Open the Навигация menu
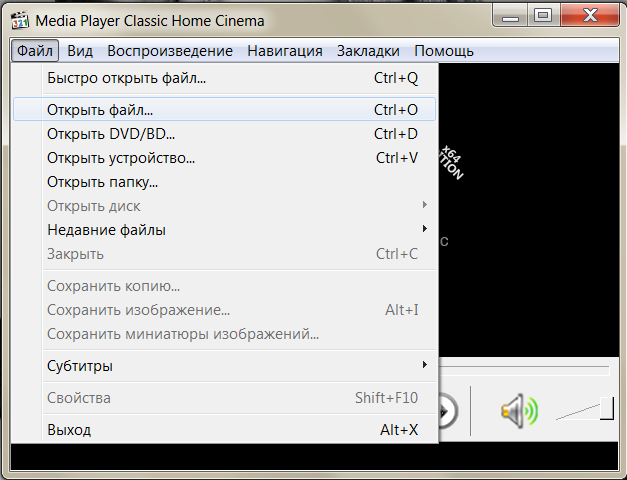This screenshot has height=480, width=627. click(285, 51)
